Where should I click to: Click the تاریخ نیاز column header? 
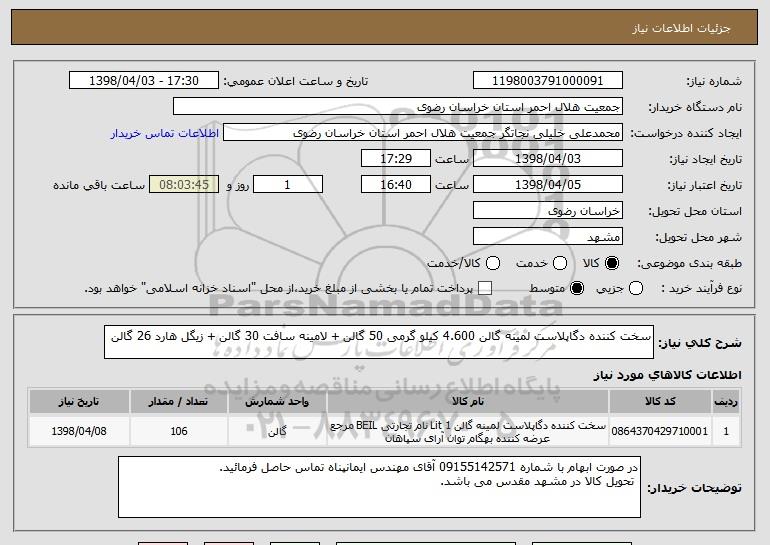(79, 402)
